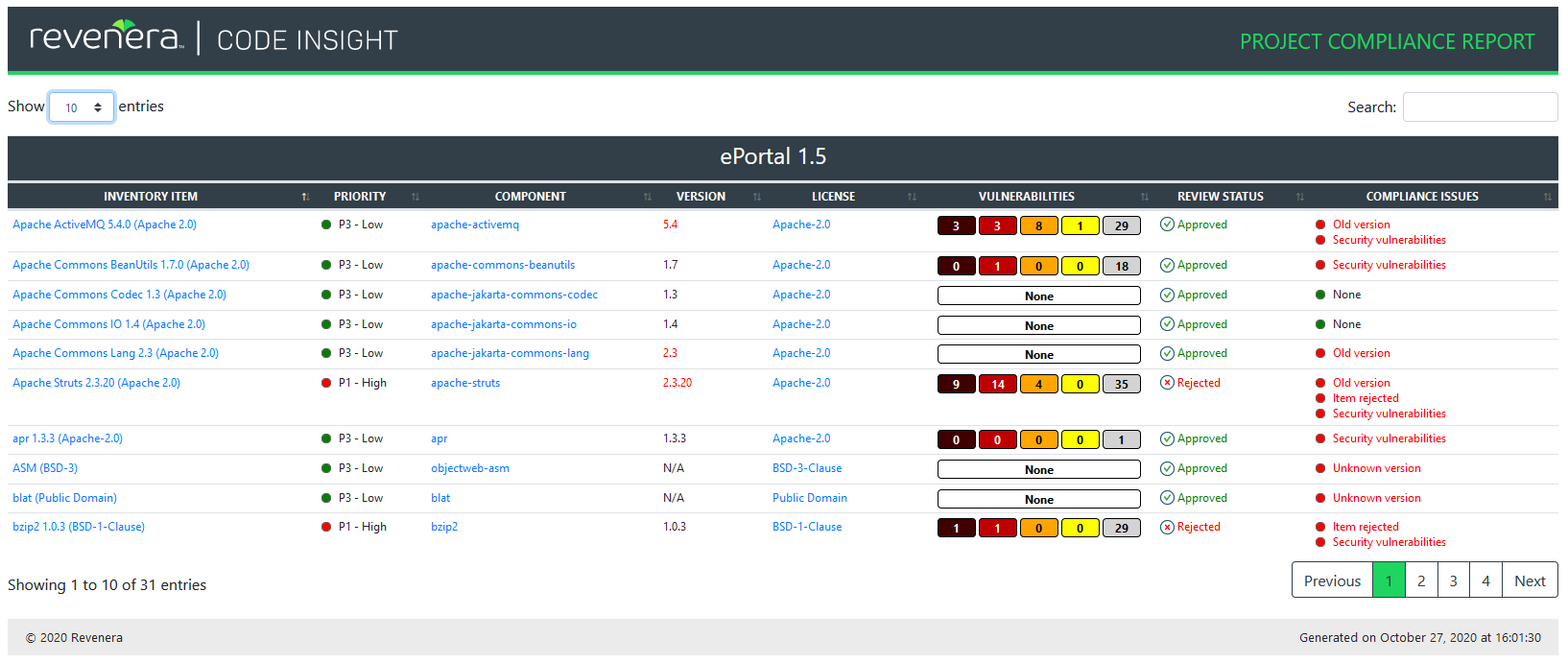Image resolution: width=1568 pixels, height=663 pixels.
Task: Click Showing 1 to 10 of 31 entries
Action: coord(107,585)
